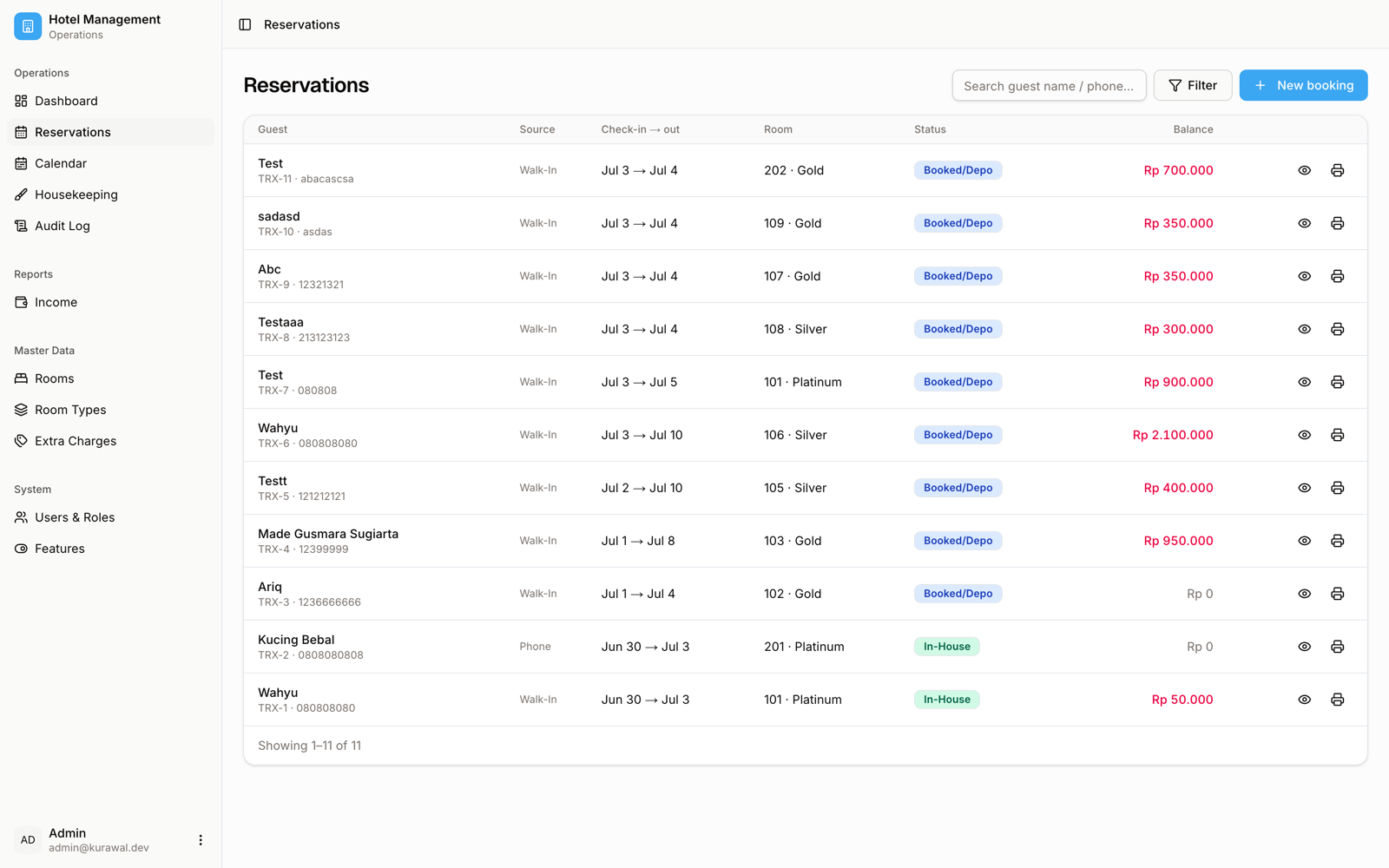The image size is (1389, 868).
Task: View details of sadasd TRX-10 reservation
Action: pos(1304,223)
